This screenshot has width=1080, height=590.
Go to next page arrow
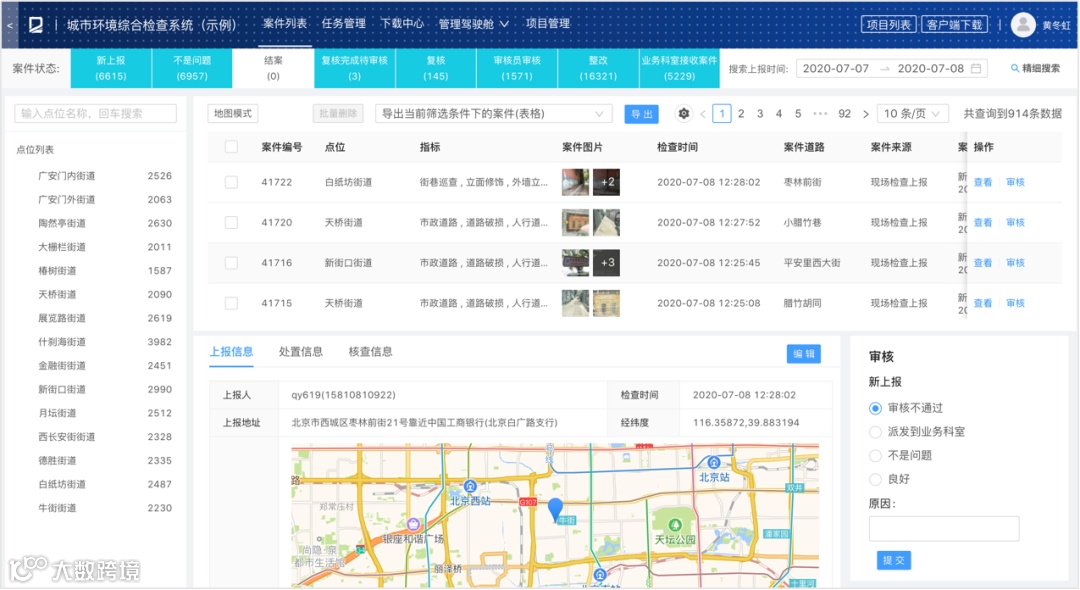click(866, 114)
